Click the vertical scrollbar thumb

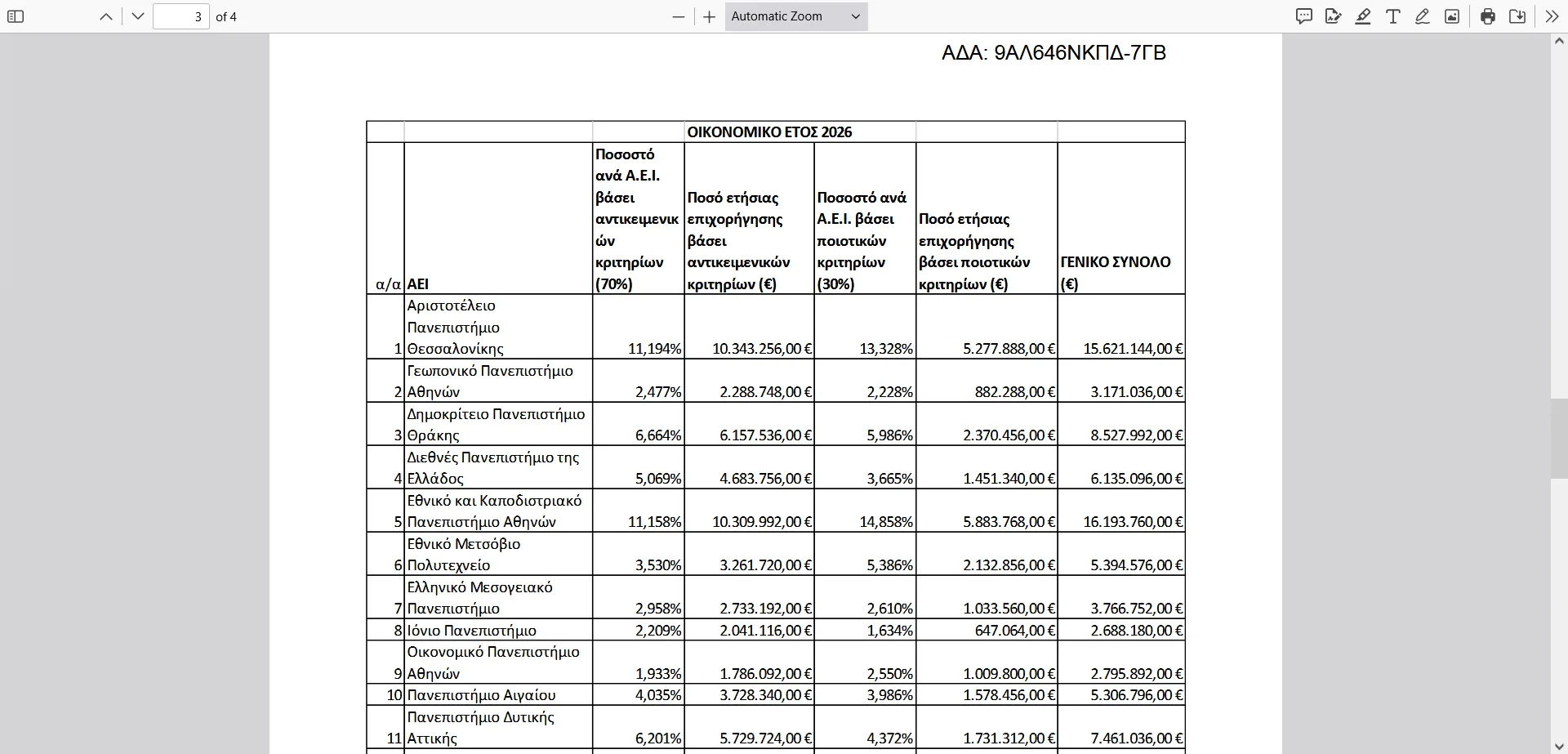tap(1558, 437)
